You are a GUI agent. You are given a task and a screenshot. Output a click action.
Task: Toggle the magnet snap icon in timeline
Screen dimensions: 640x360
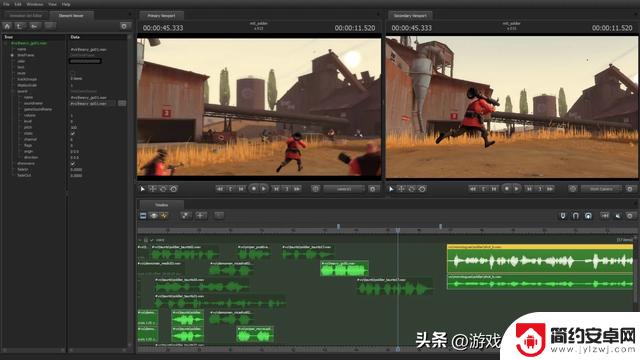(x=576, y=216)
